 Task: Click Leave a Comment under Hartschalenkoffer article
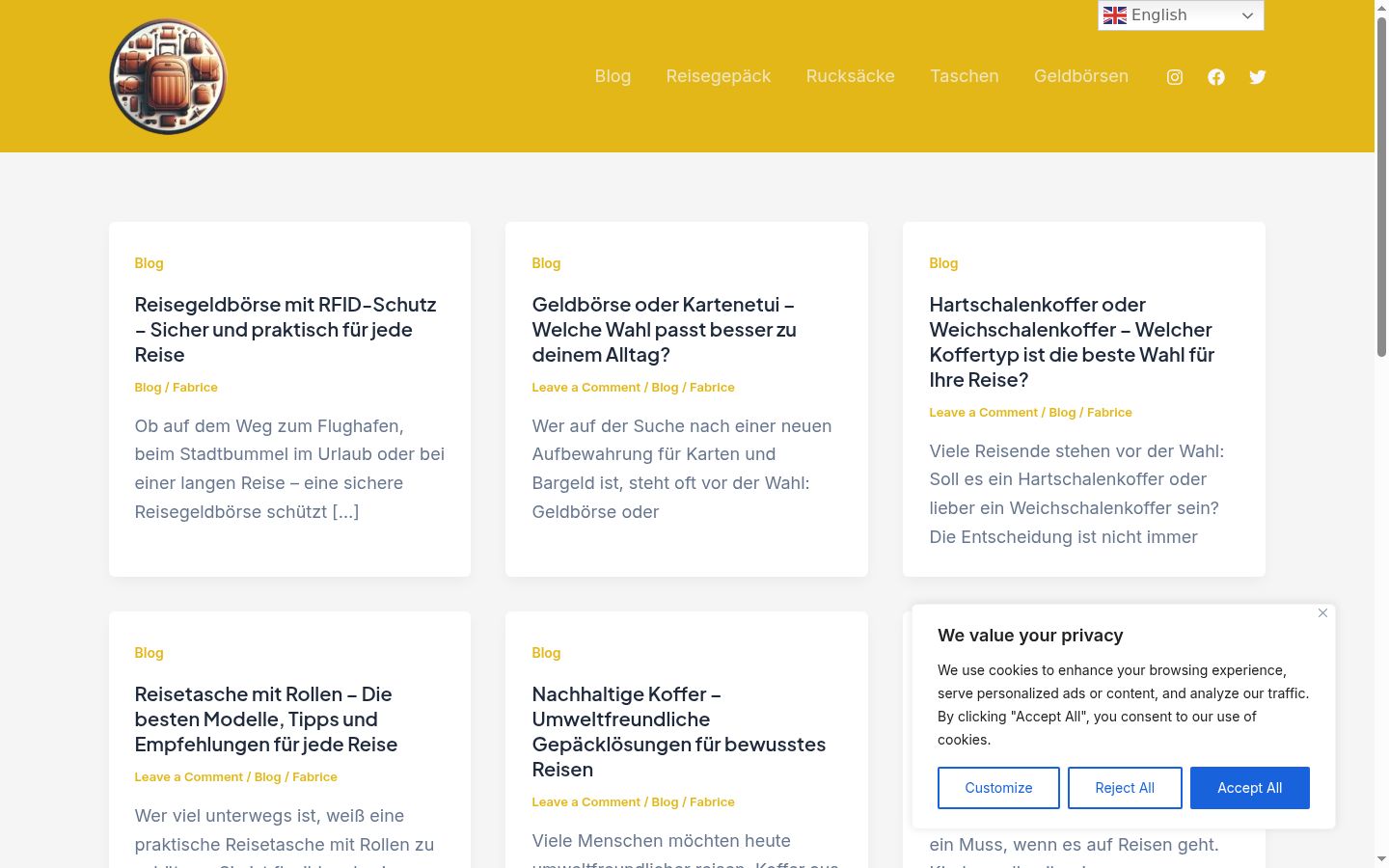tap(984, 413)
